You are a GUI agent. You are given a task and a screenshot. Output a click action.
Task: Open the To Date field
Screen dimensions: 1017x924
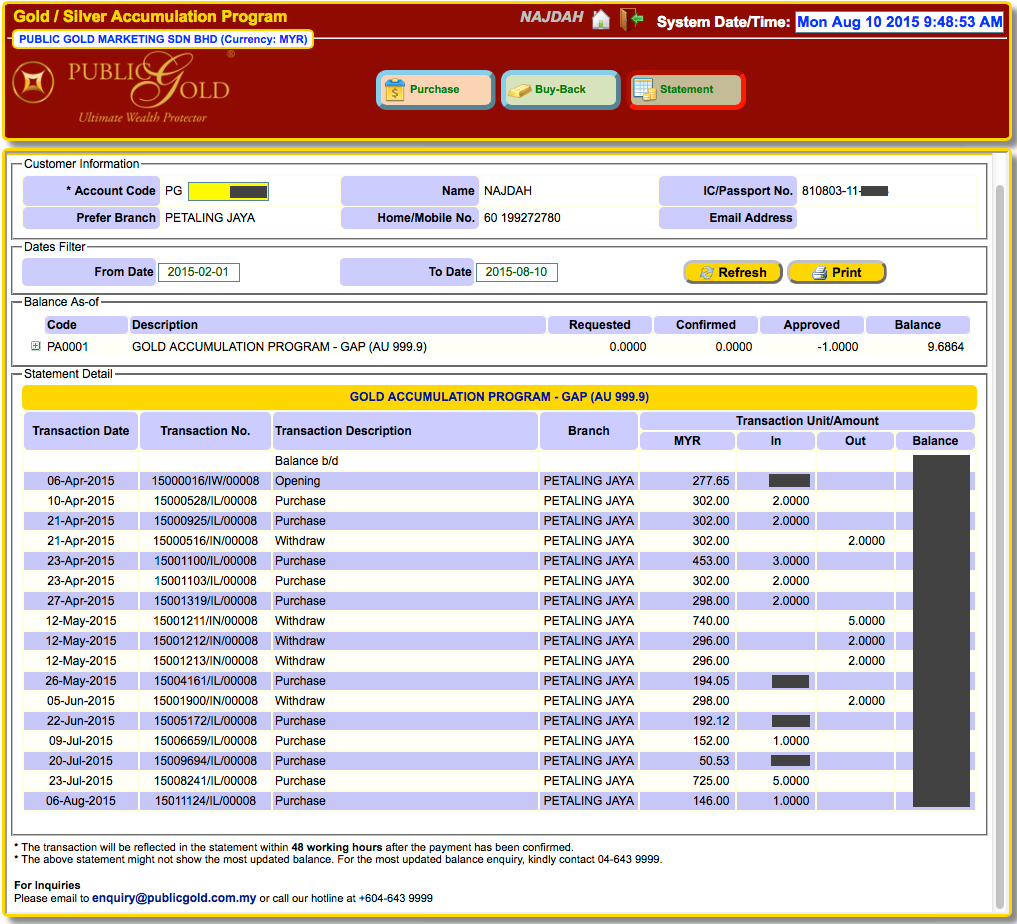point(516,272)
